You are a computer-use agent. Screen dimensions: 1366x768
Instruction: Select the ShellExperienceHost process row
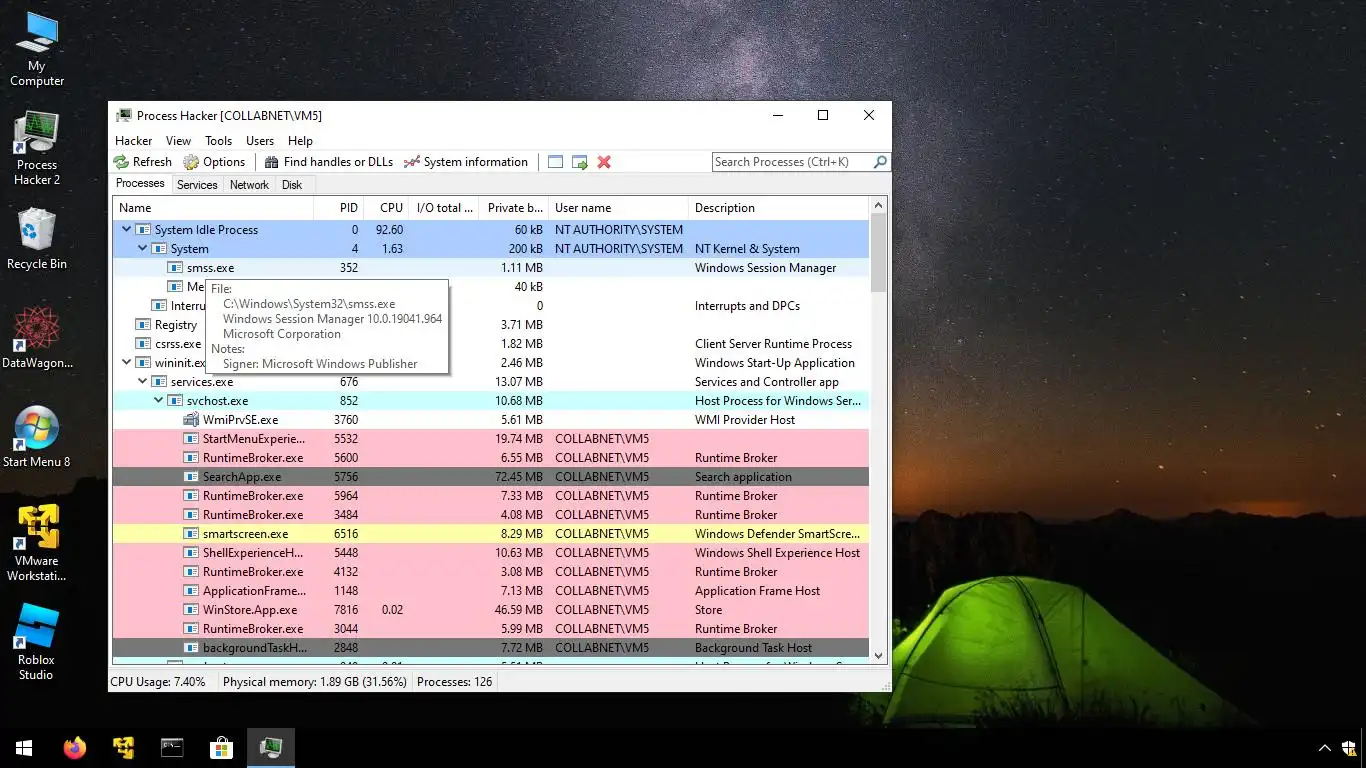click(490, 553)
